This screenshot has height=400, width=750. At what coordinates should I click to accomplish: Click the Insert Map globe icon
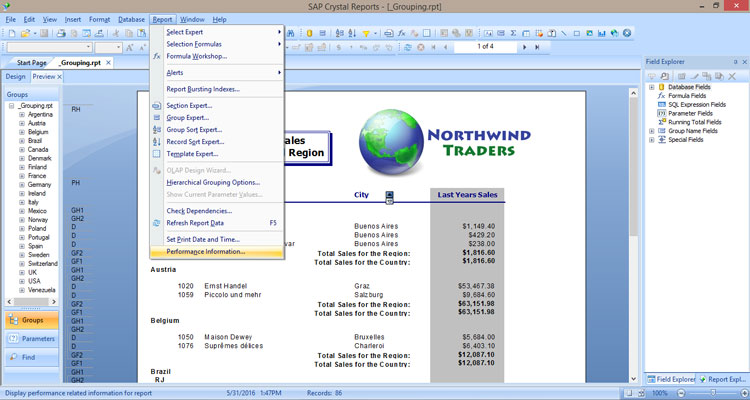[x=615, y=33]
